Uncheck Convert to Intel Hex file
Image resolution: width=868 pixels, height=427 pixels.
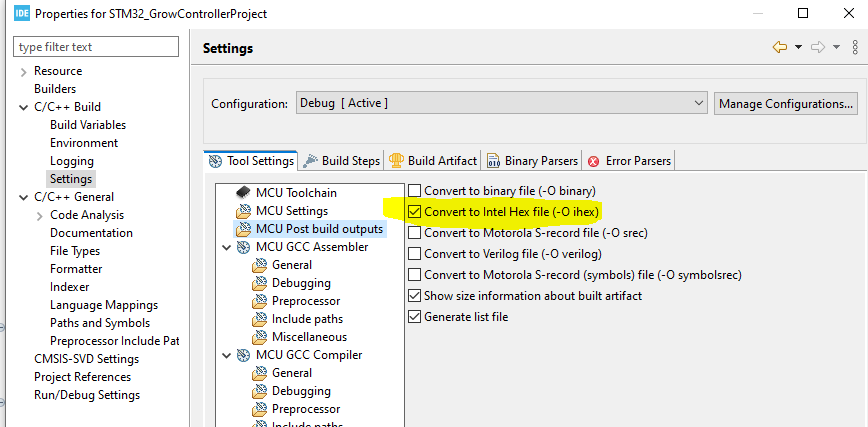point(415,212)
